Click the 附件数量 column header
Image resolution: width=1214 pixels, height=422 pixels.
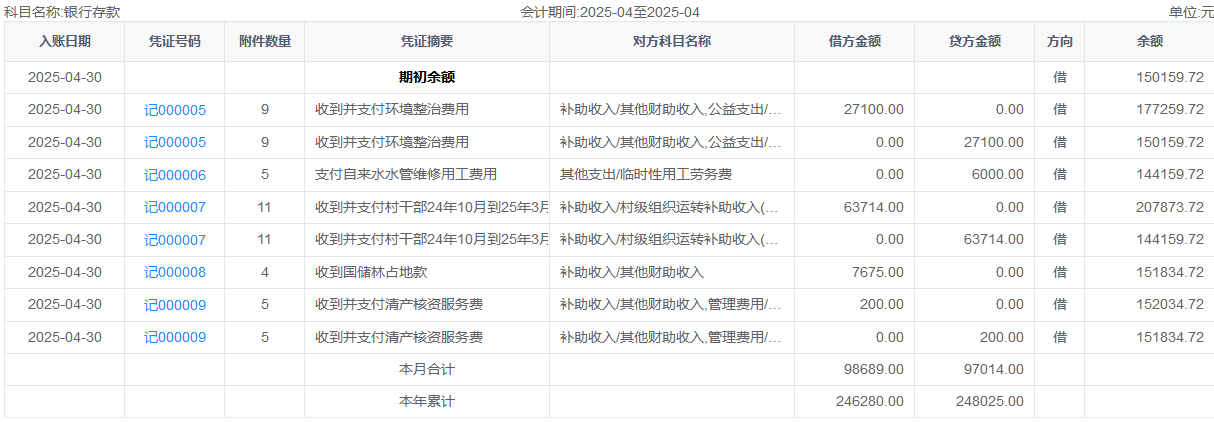click(x=265, y=42)
